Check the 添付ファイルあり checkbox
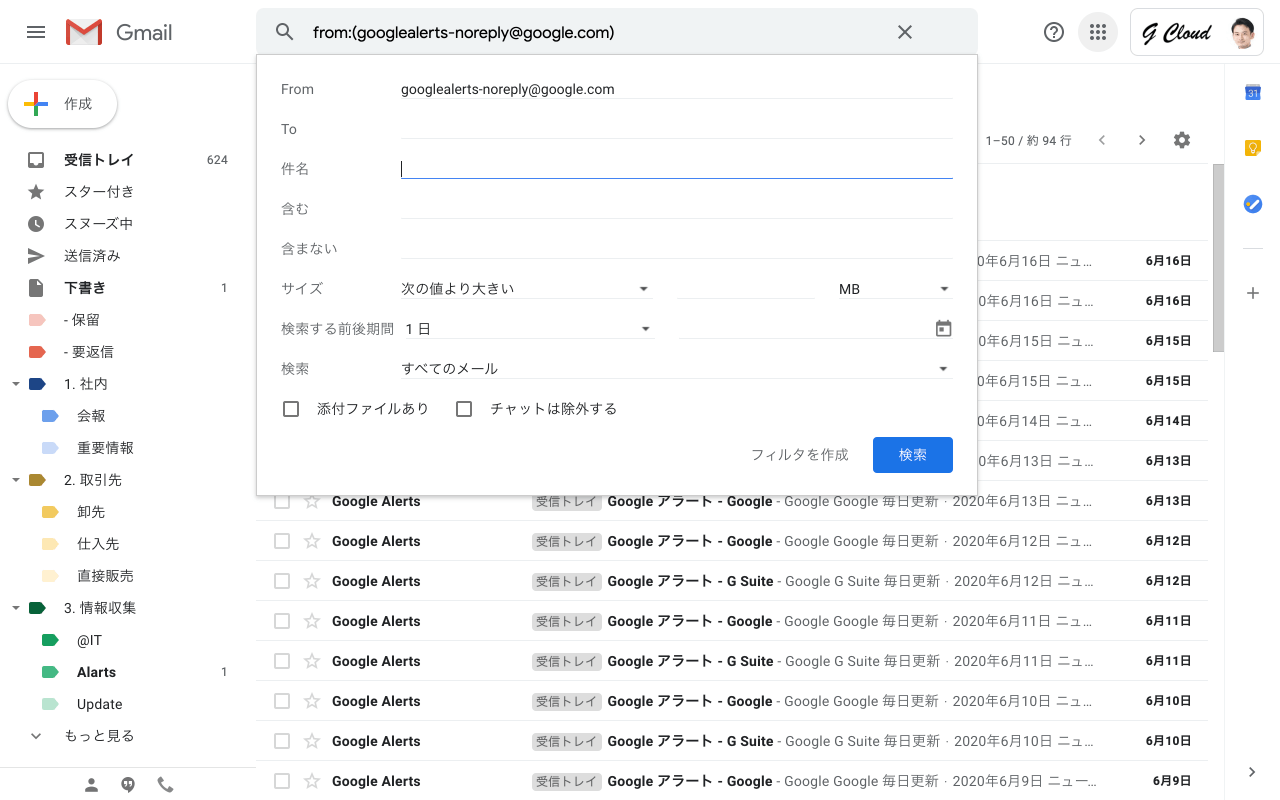1280x800 pixels. [x=291, y=409]
